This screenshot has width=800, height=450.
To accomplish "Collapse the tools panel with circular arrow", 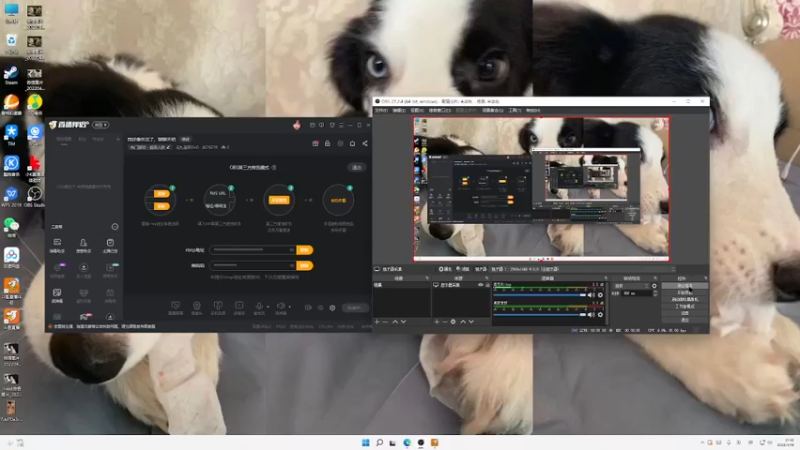I will 115,227.
